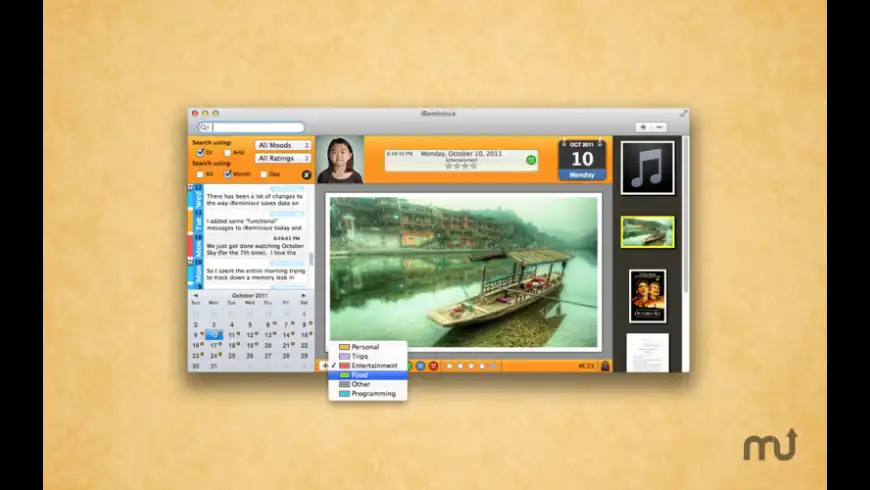The image size is (870, 490).
Task: Select October 14 in the calendar
Action: pyautogui.click(x=286, y=335)
